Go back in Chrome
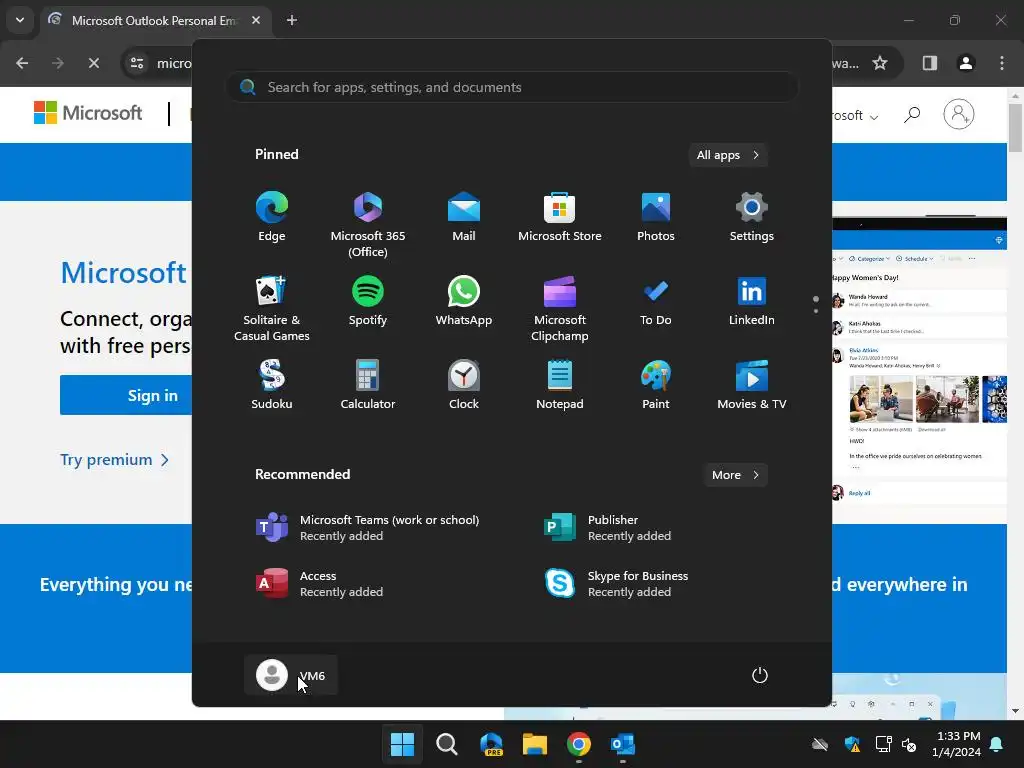The width and height of the screenshot is (1024, 768). pyautogui.click(x=22, y=63)
